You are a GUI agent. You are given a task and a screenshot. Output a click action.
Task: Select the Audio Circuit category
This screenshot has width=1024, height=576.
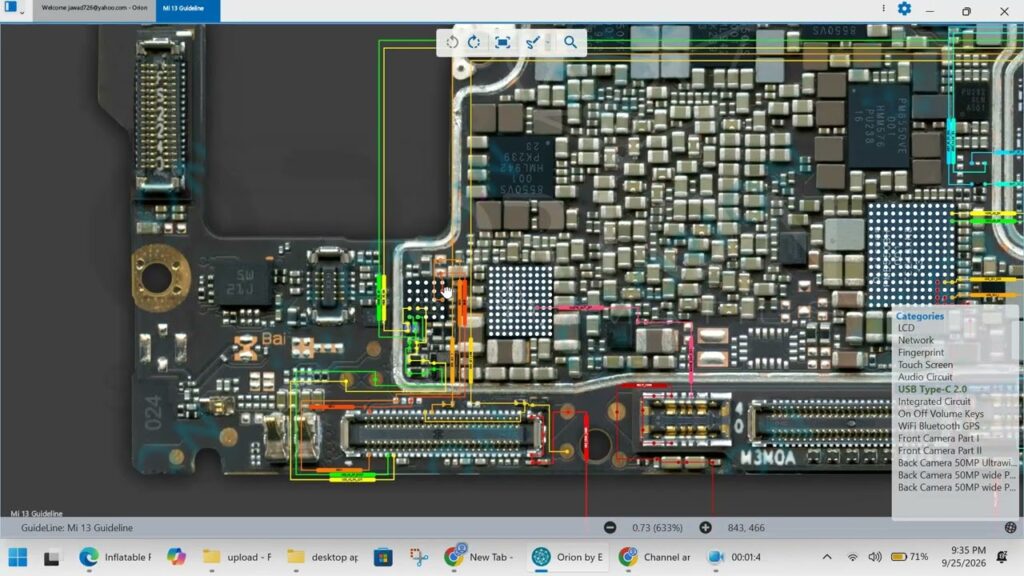925,377
